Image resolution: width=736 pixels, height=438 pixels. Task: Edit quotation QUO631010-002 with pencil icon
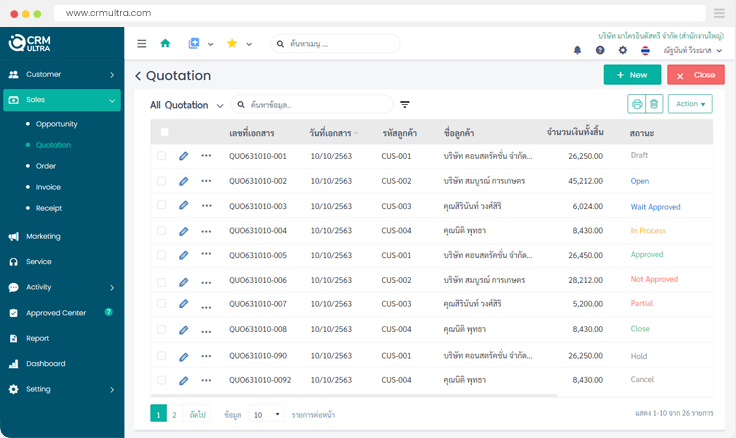(184, 181)
